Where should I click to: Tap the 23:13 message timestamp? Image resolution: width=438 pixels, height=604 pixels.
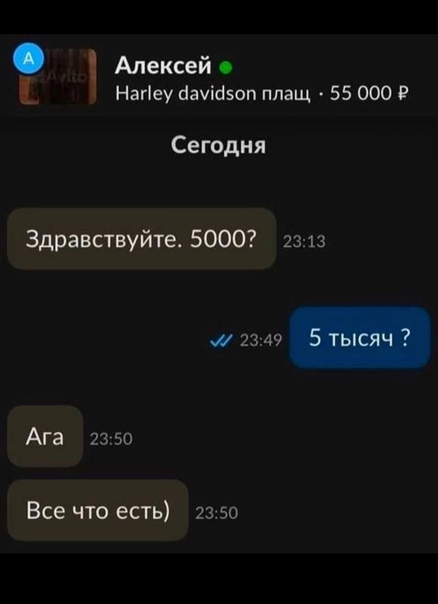(304, 242)
